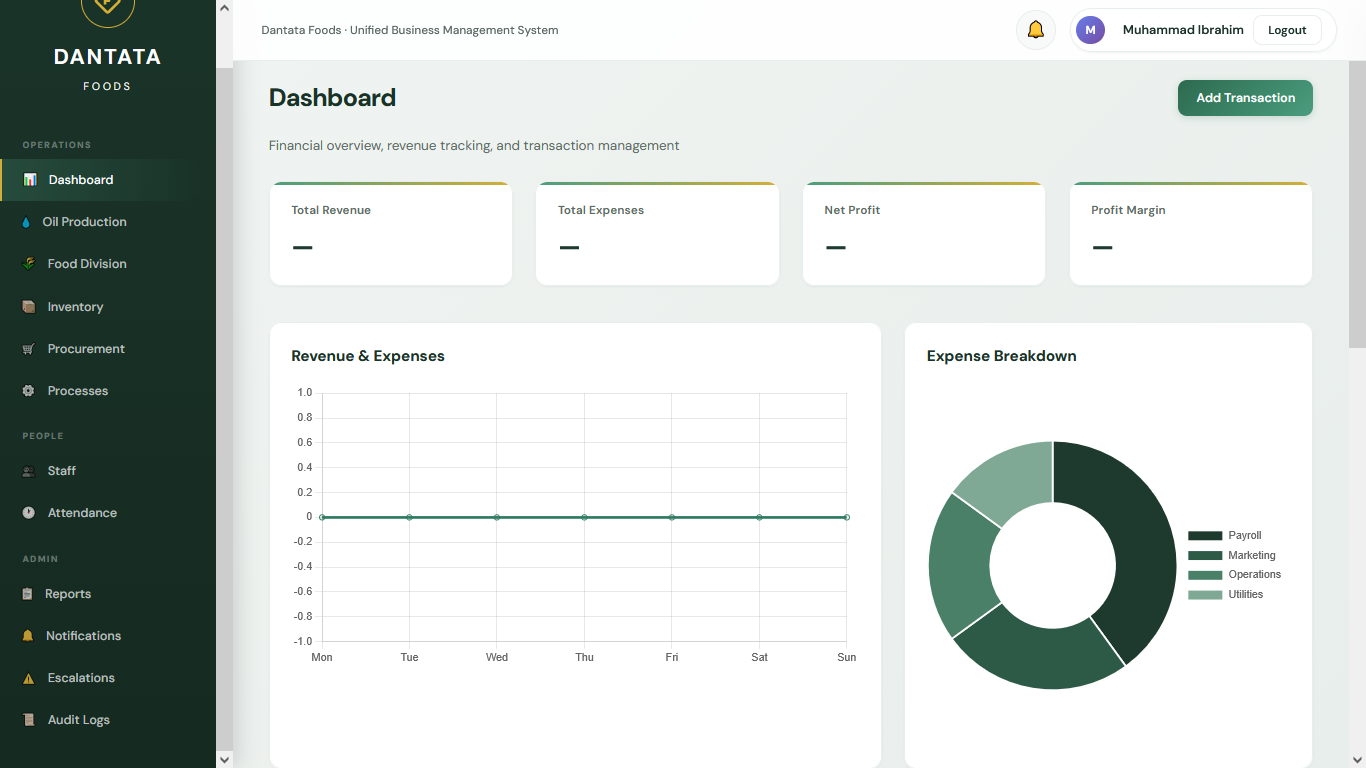Navigate to Inventory

coord(108,307)
